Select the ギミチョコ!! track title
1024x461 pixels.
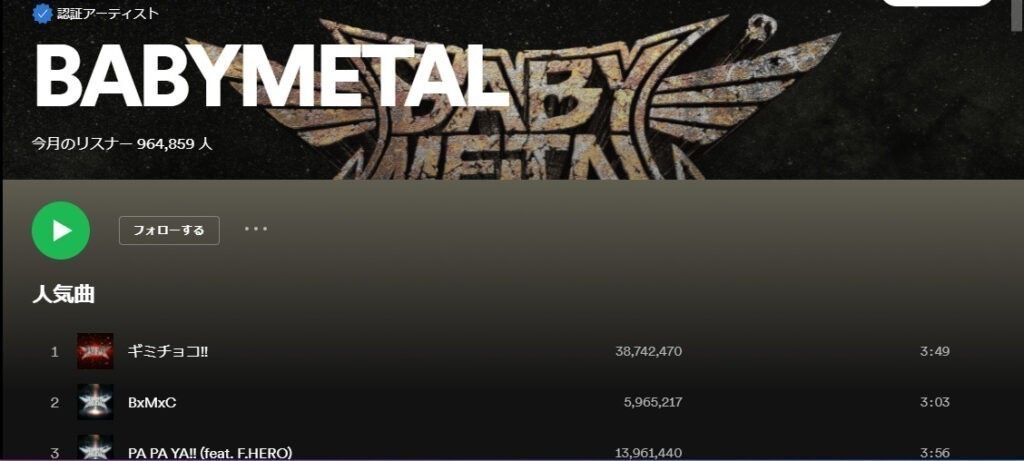(x=168, y=351)
